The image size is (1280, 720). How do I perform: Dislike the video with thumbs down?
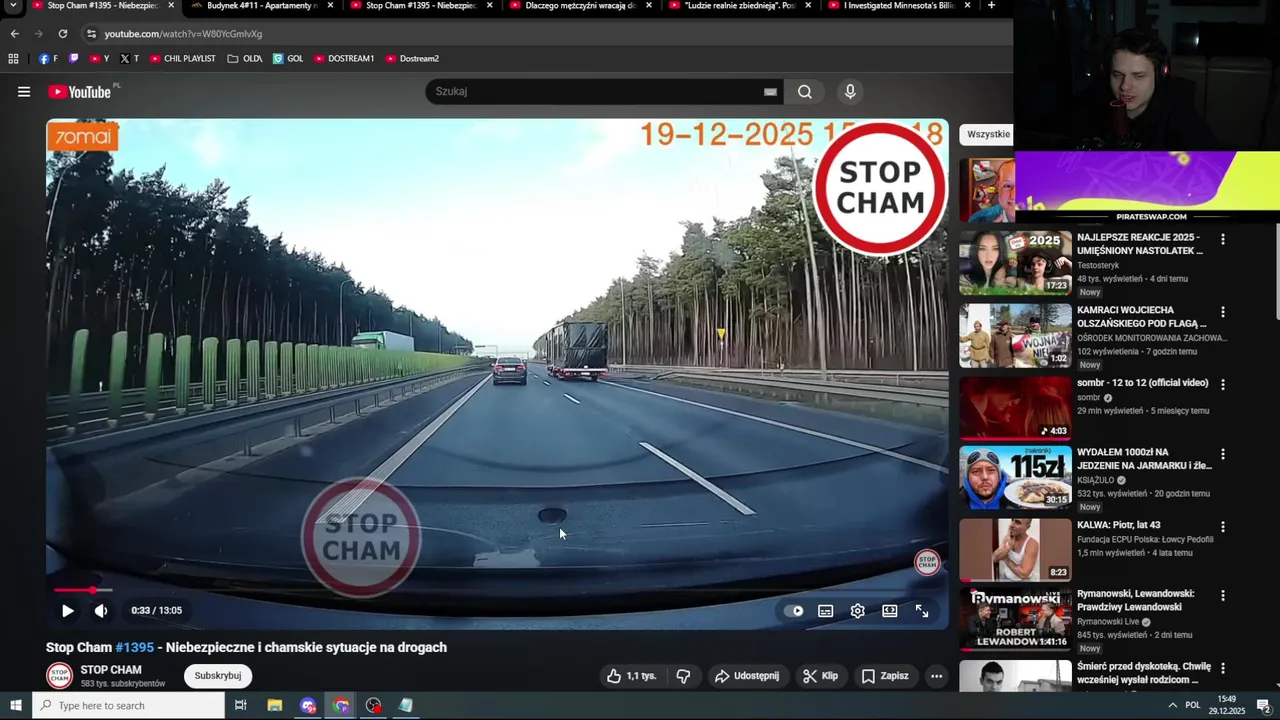(683, 676)
